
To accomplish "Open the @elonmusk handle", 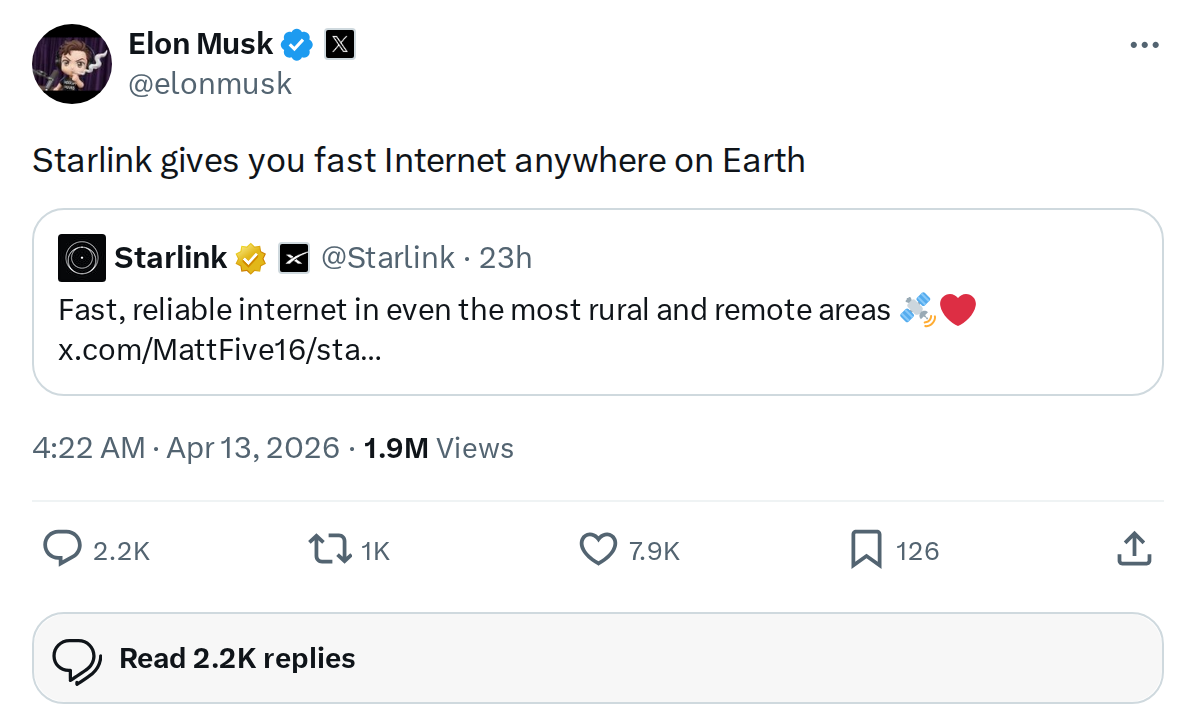I will click(210, 83).
